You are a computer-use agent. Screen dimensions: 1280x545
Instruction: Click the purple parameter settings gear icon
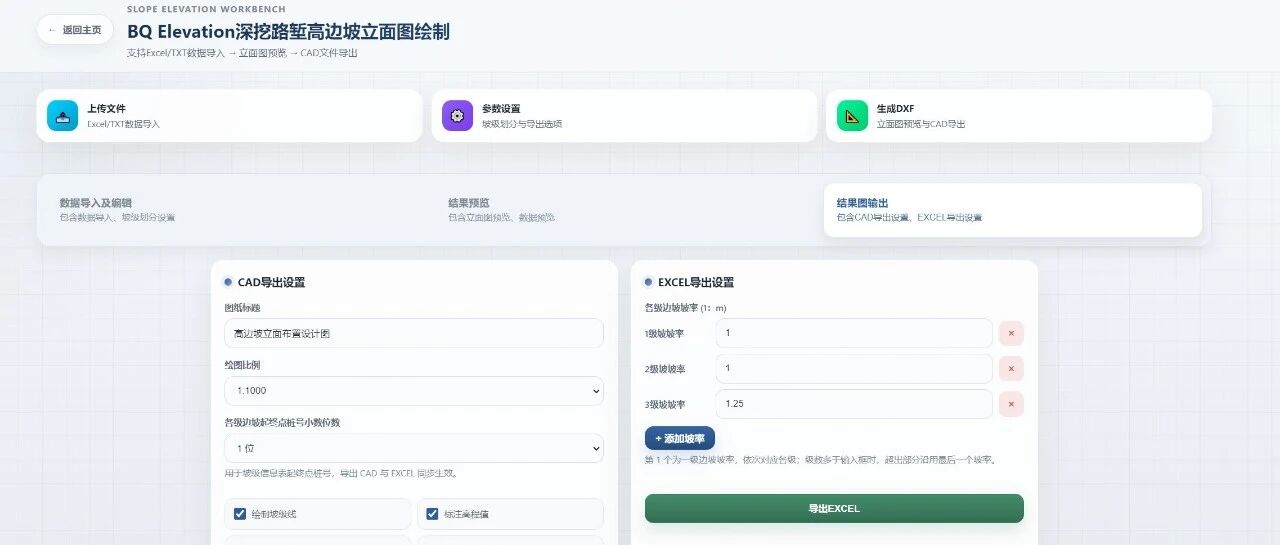[457, 115]
